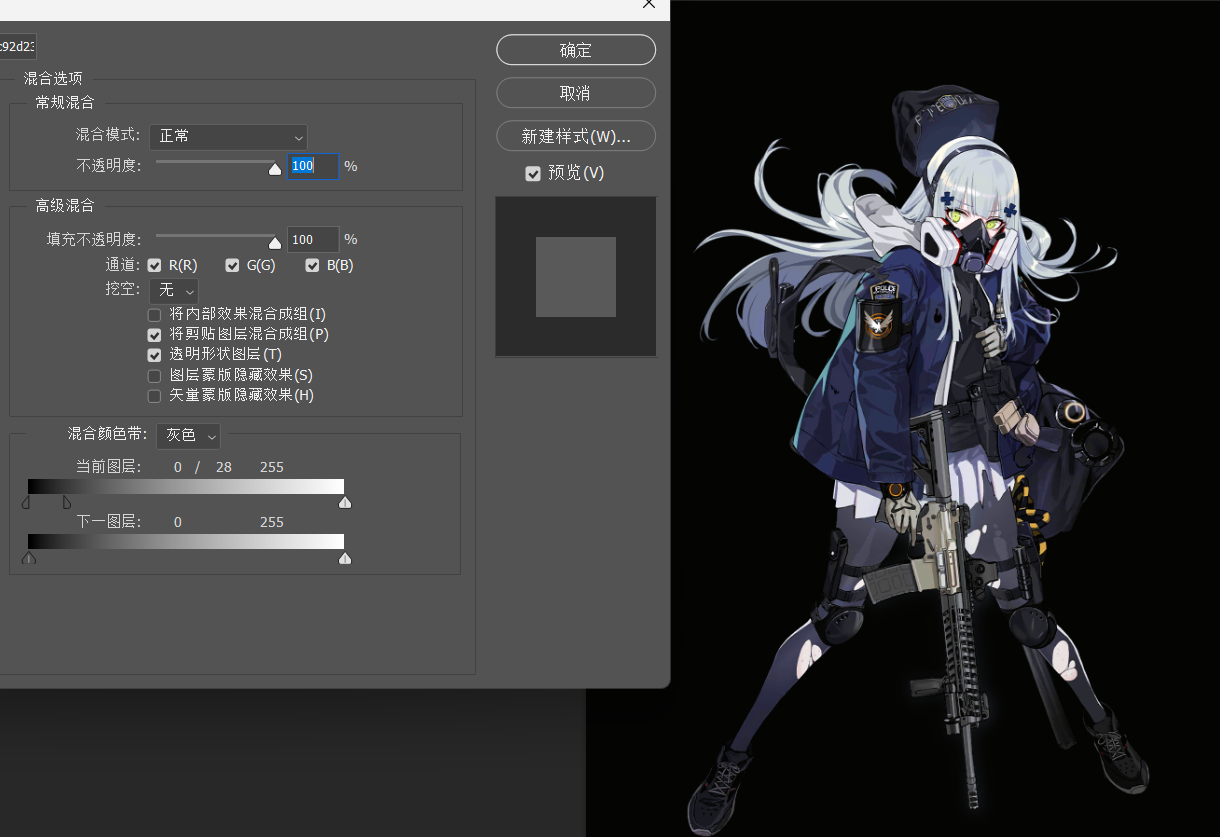Click the 255 value in 下一图层 row

coord(272,522)
